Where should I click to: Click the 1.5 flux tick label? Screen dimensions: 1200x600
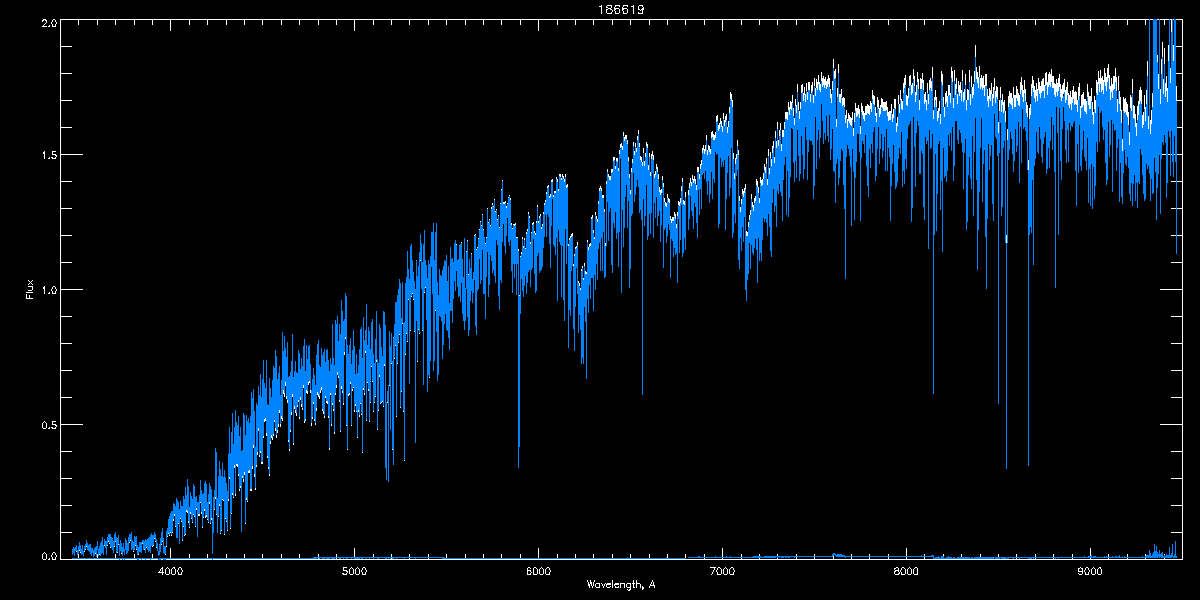tap(47, 155)
